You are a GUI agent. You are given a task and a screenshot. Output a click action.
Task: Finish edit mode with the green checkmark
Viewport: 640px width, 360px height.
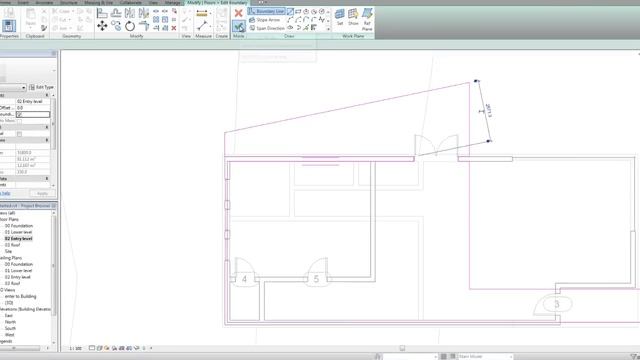(238, 27)
